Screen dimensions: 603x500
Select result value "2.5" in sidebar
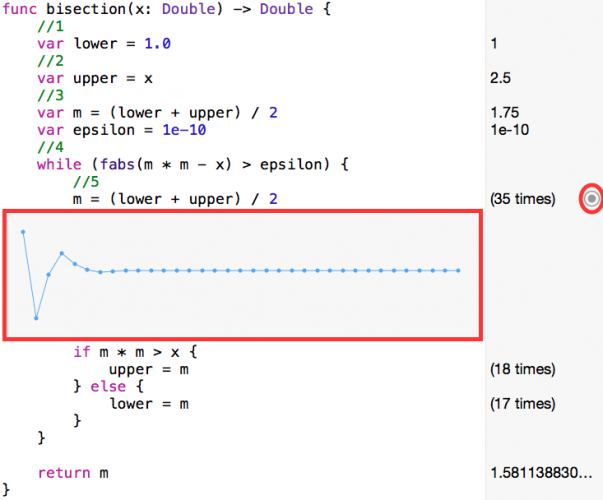click(500, 78)
